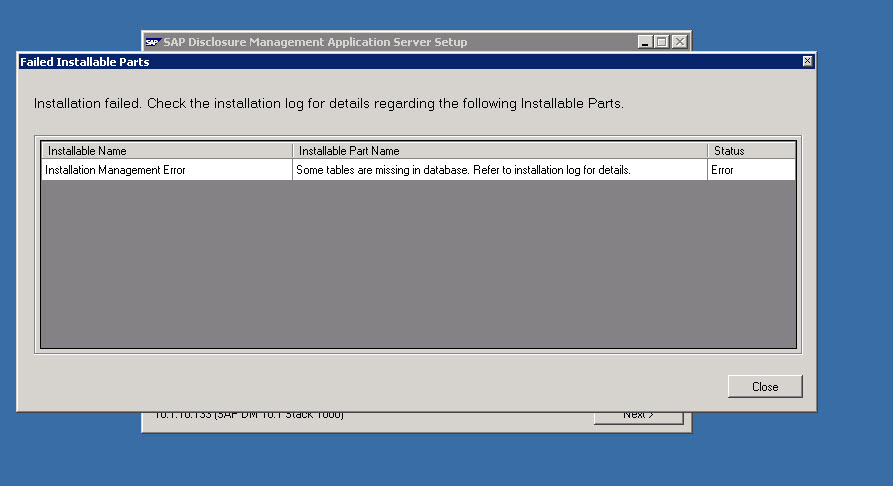Click the Next button in the Setup window

coord(638,418)
